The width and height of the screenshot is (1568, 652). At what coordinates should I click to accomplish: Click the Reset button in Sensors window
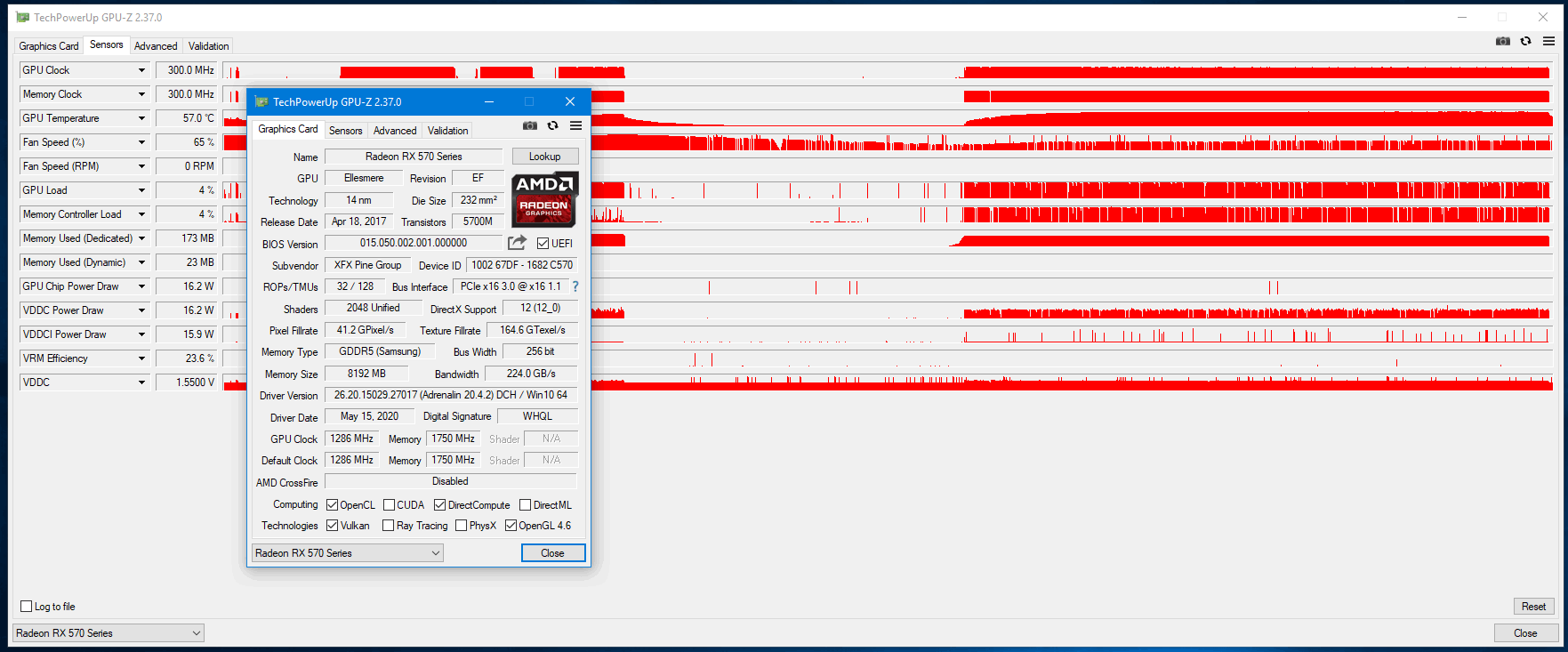[1533, 607]
